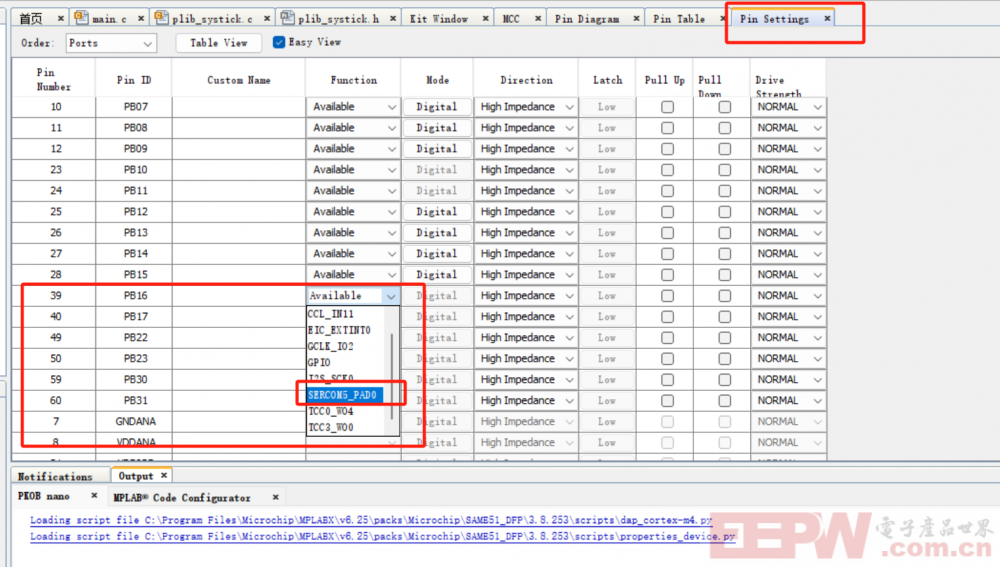Enable Pull Up for pin PB14
Screen dimensions: 1000x567
[667, 254]
